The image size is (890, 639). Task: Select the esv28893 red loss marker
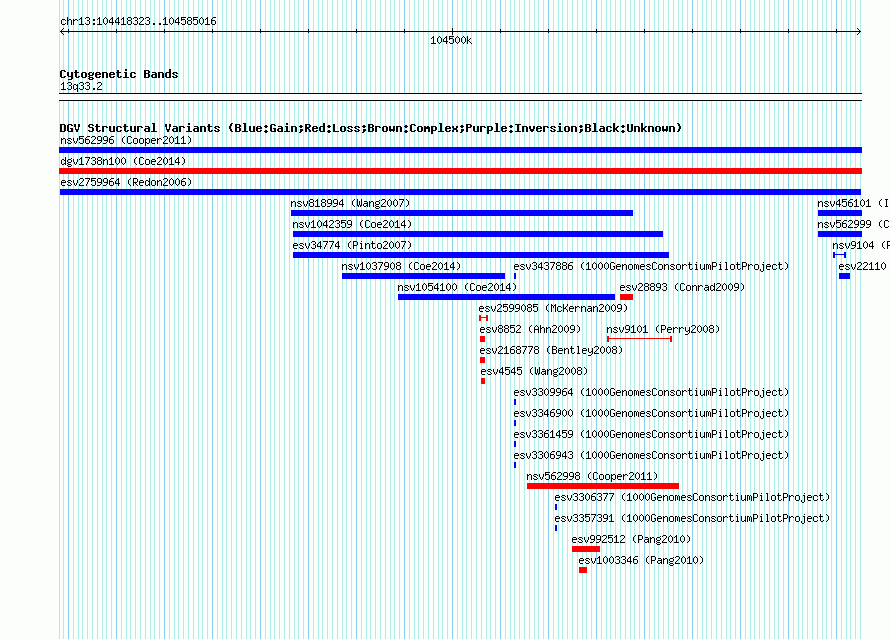[627, 297]
